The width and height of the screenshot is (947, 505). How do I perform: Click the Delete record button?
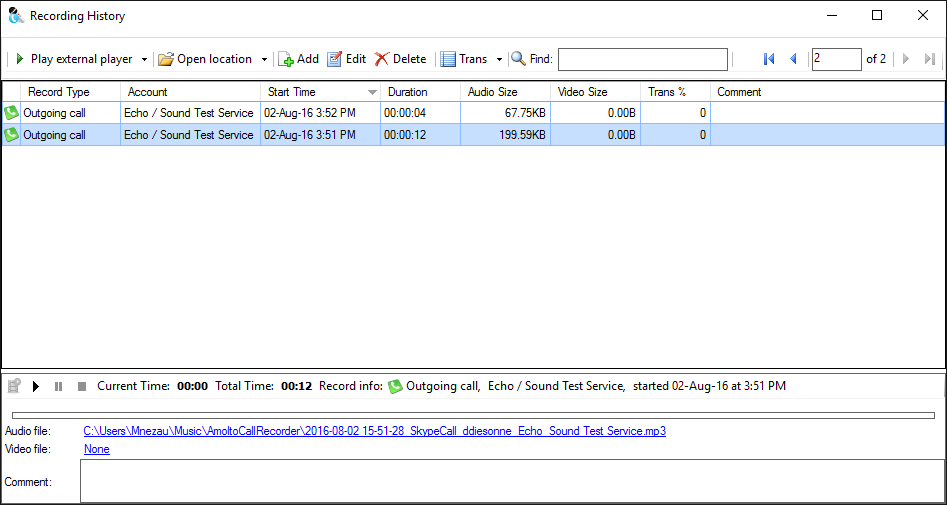[x=400, y=59]
